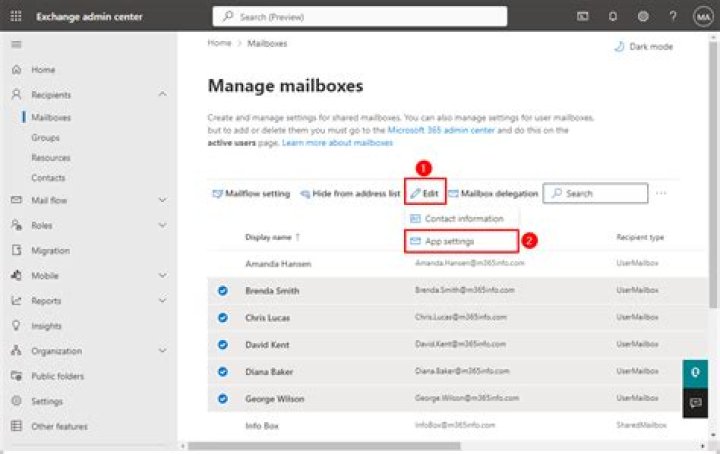Open the teal help assistant button
The height and width of the screenshot is (454, 720).
coord(695,374)
